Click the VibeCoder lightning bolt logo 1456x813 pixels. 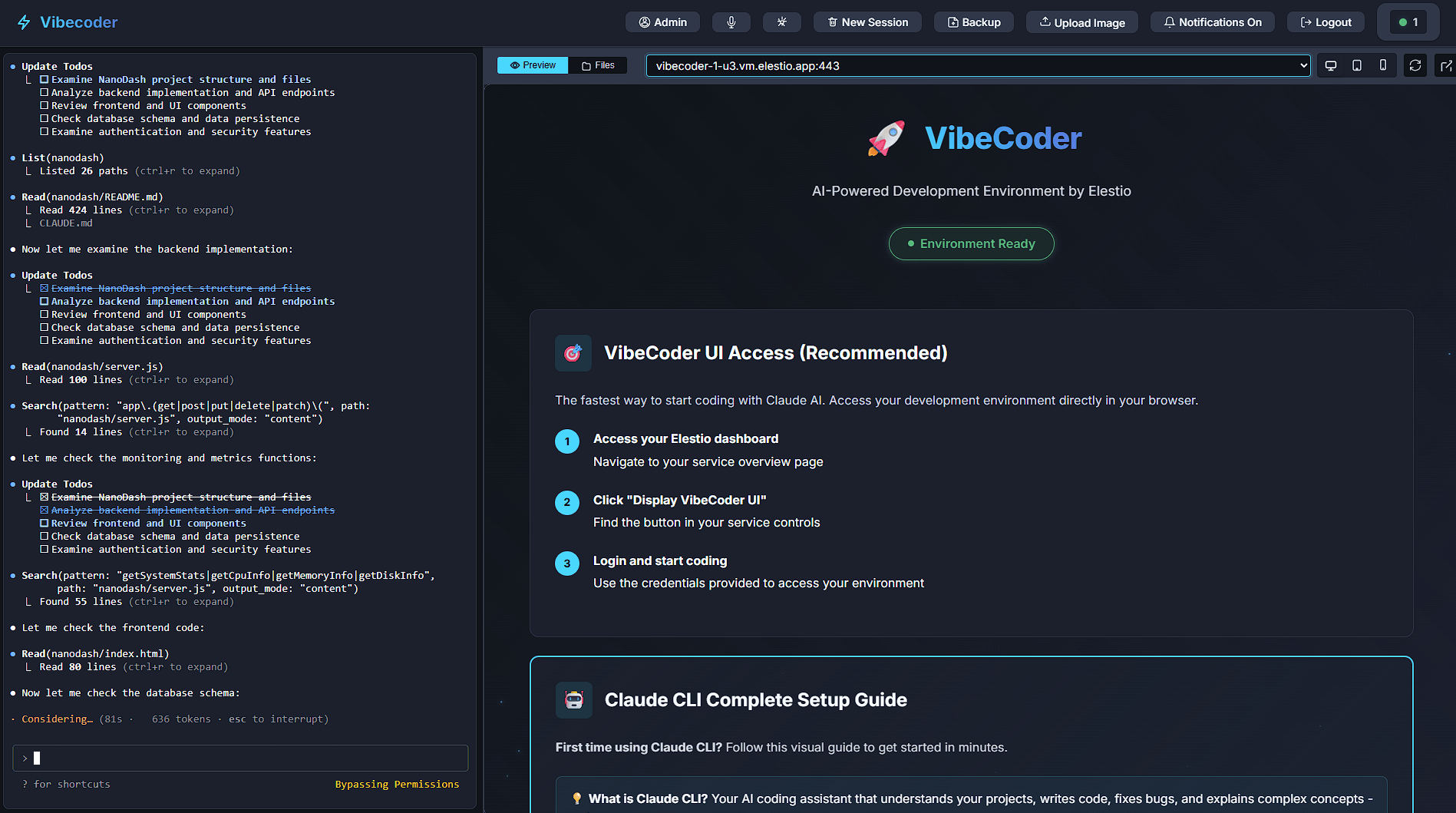24,21
